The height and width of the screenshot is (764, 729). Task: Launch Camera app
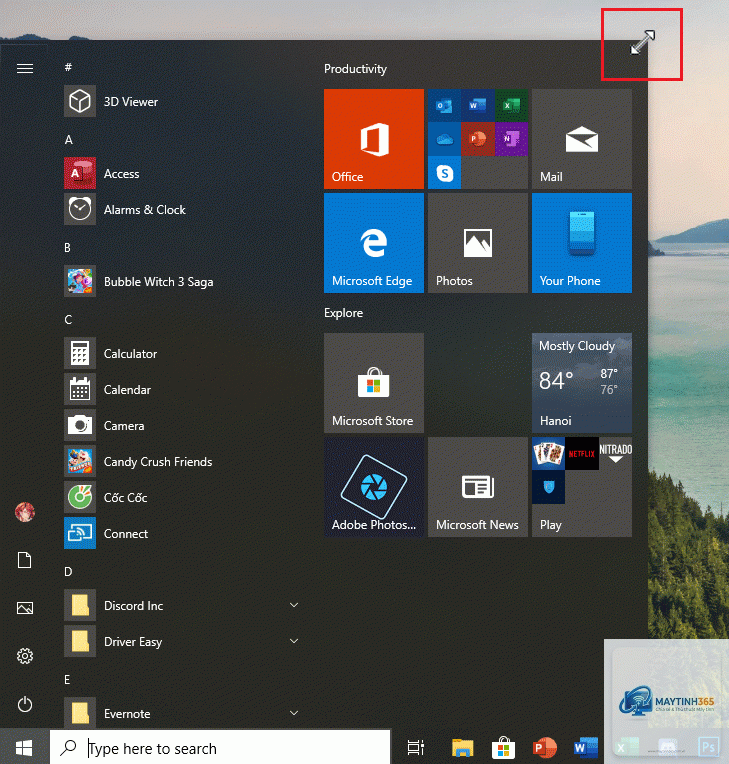point(181,425)
